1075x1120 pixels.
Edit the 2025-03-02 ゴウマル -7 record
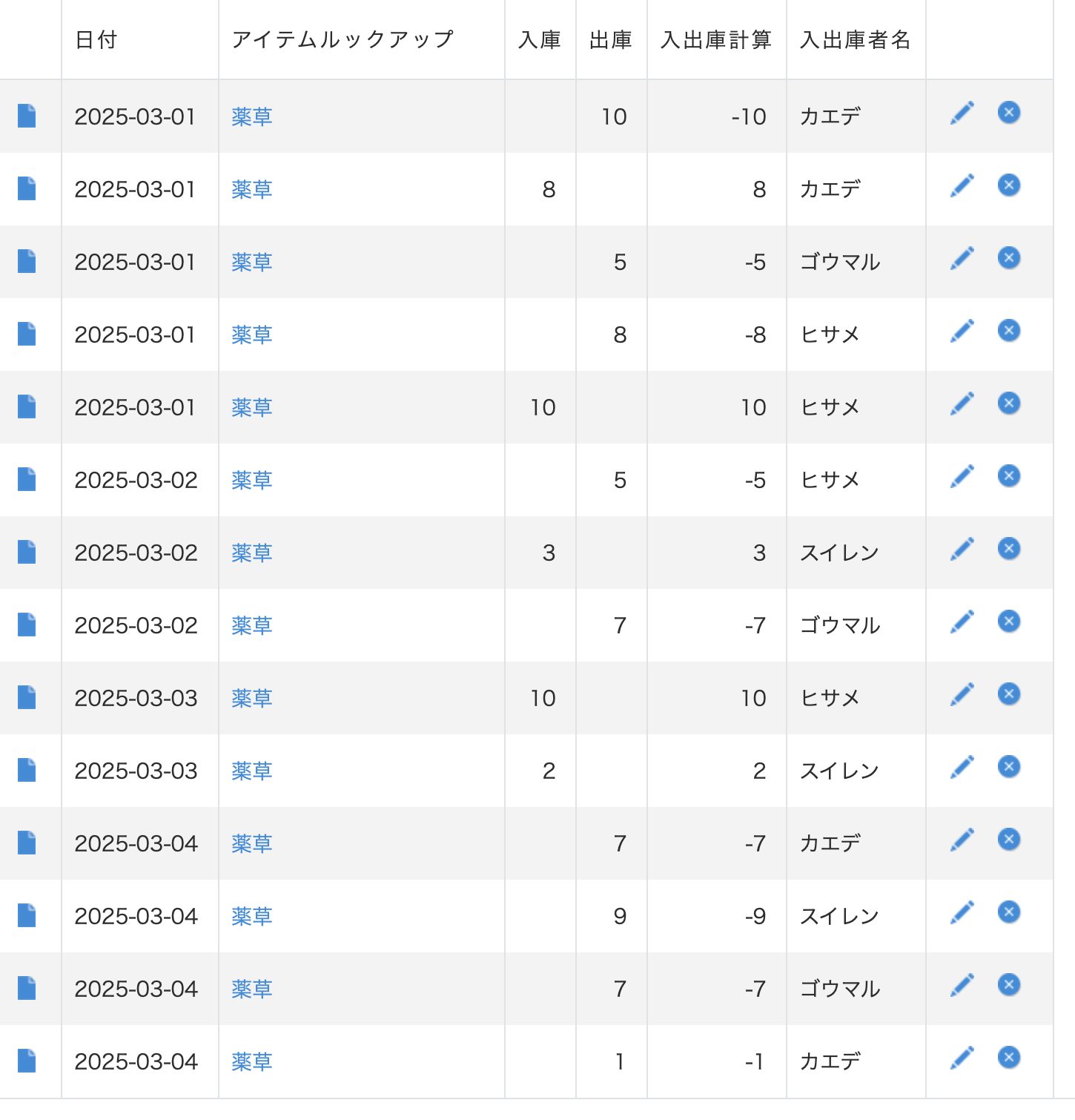tap(962, 622)
